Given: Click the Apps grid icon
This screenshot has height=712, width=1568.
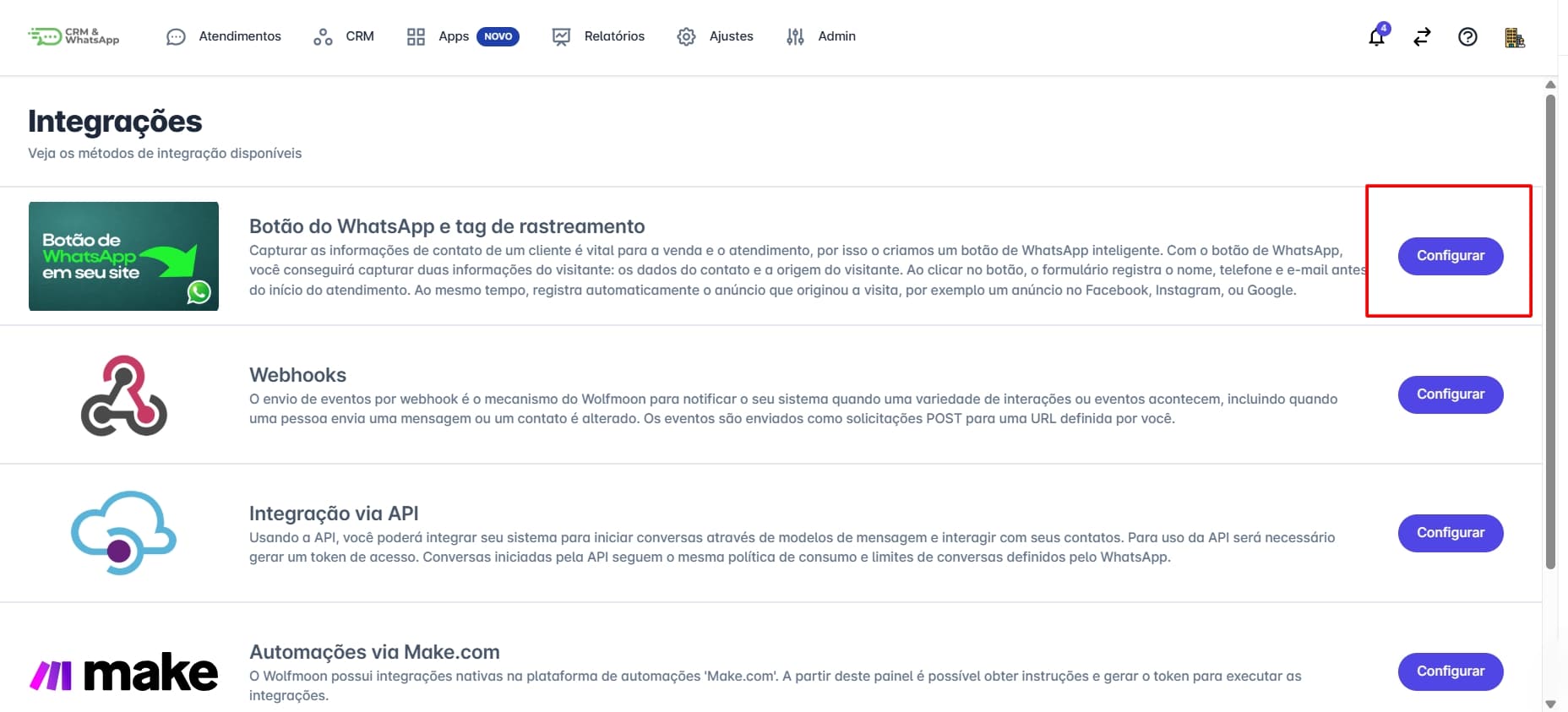Looking at the screenshot, I should 416,36.
